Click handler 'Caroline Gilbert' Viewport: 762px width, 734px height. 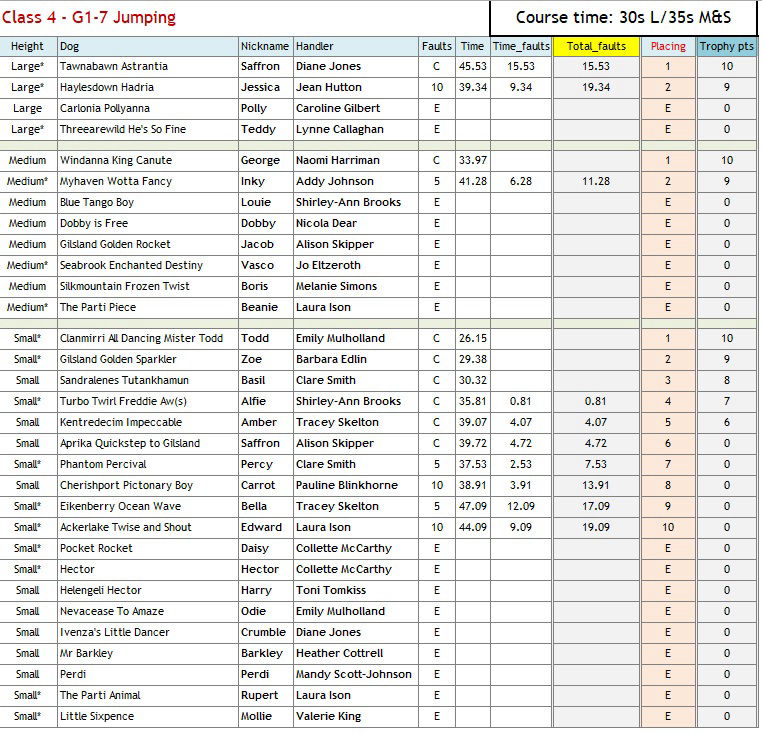point(338,108)
